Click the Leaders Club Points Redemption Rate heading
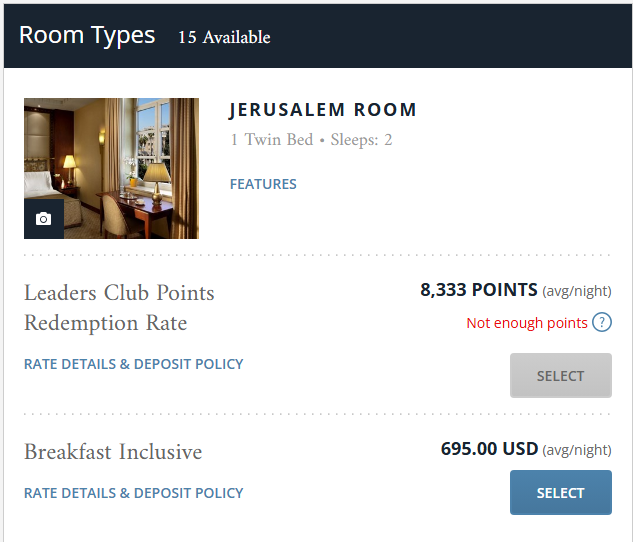The image size is (633, 542). (119, 308)
